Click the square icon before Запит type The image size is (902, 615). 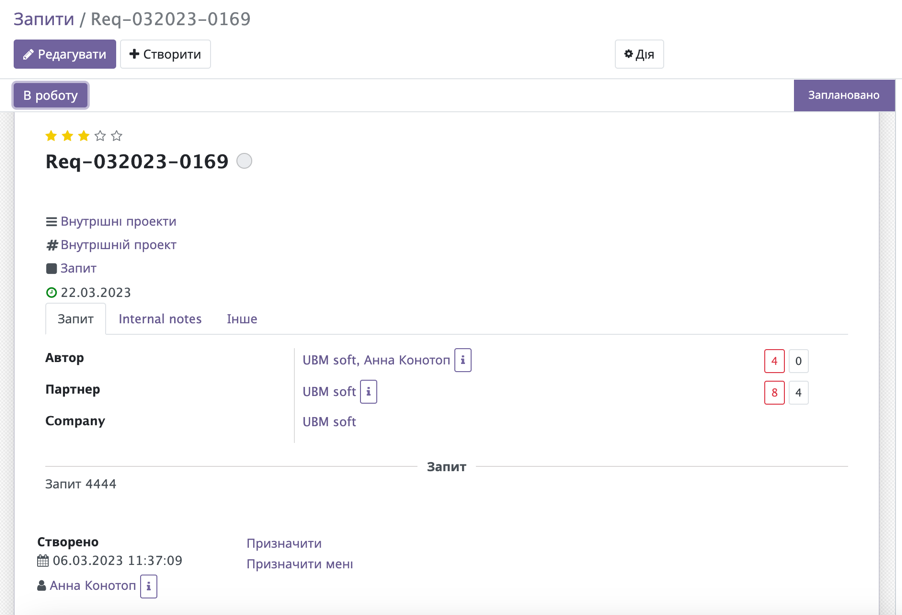pos(50,268)
